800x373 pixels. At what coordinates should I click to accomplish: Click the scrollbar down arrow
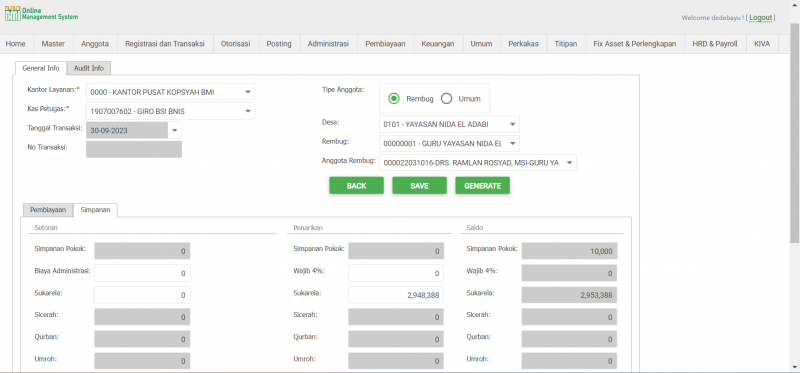795,366
